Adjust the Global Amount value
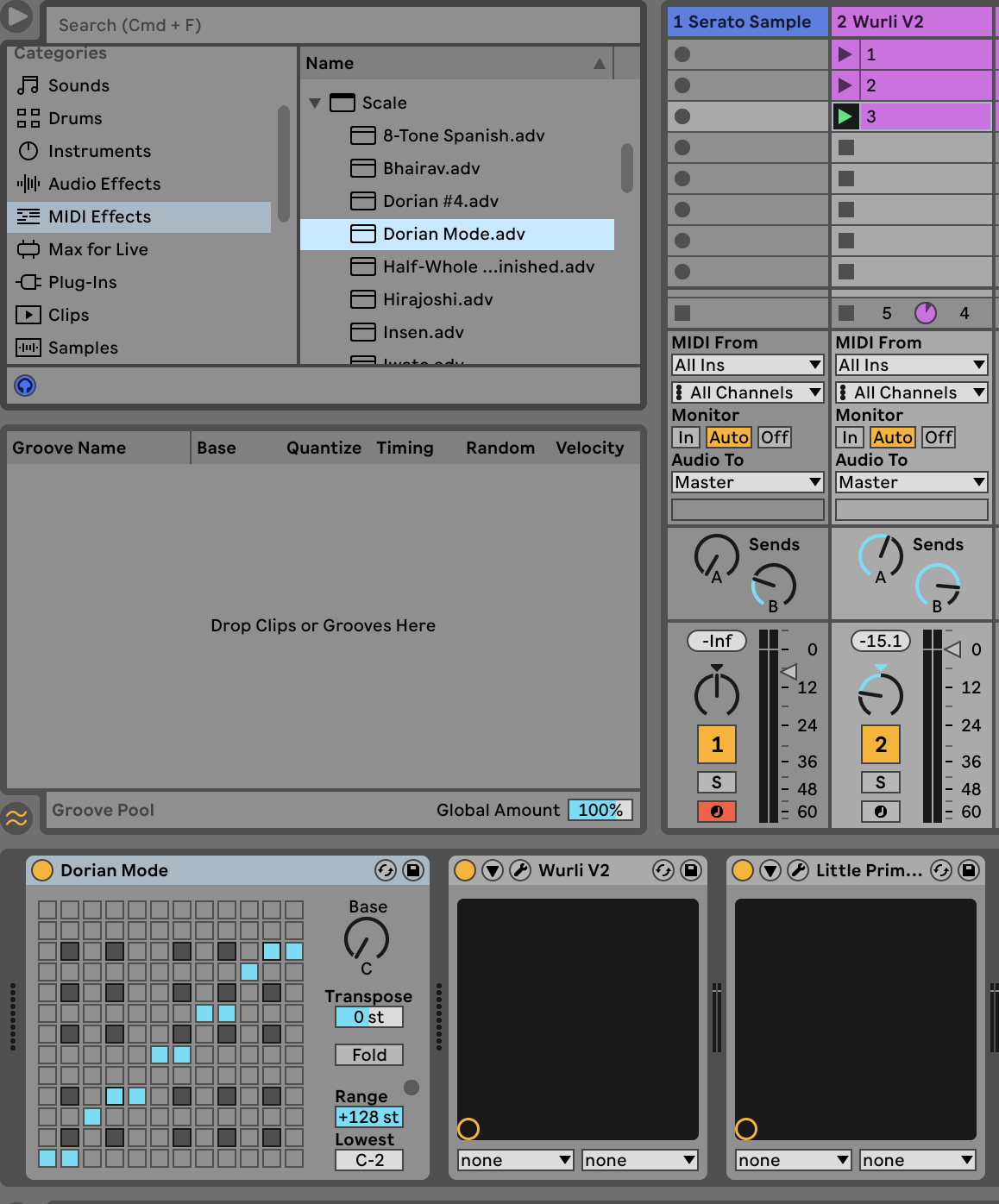 pyautogui.click(x=600, y=810)
